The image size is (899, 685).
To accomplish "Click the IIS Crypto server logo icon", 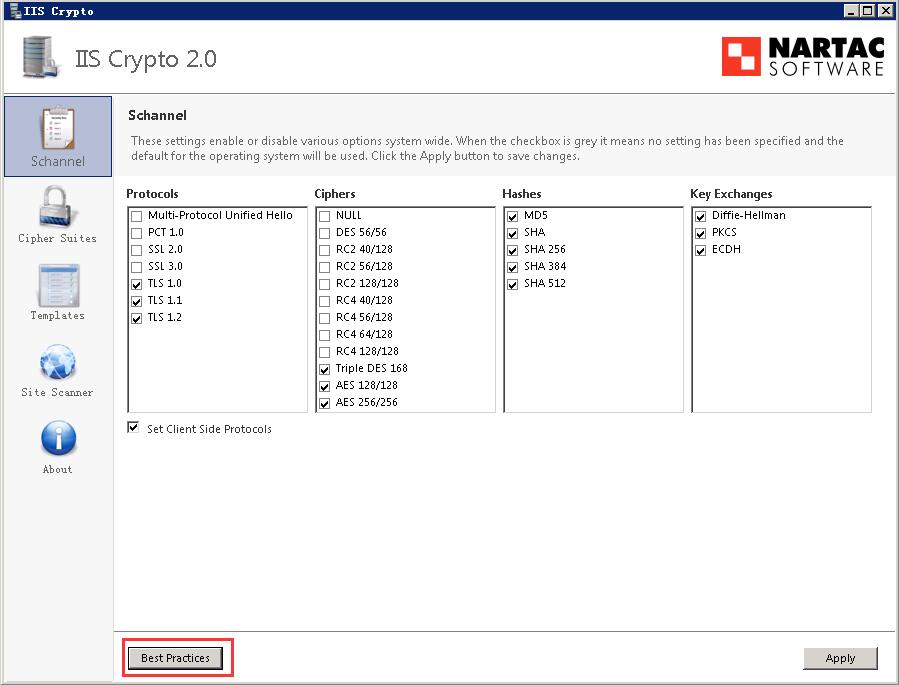I will pos(40,57).
